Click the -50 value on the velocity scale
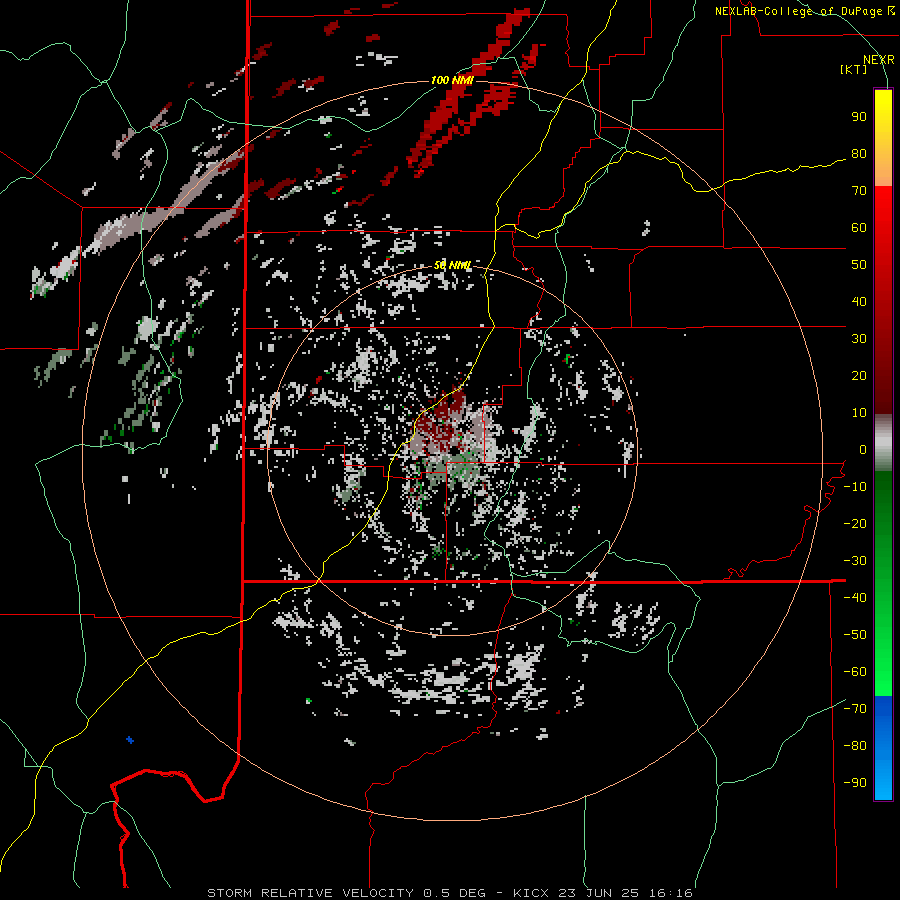 point(855,635)
